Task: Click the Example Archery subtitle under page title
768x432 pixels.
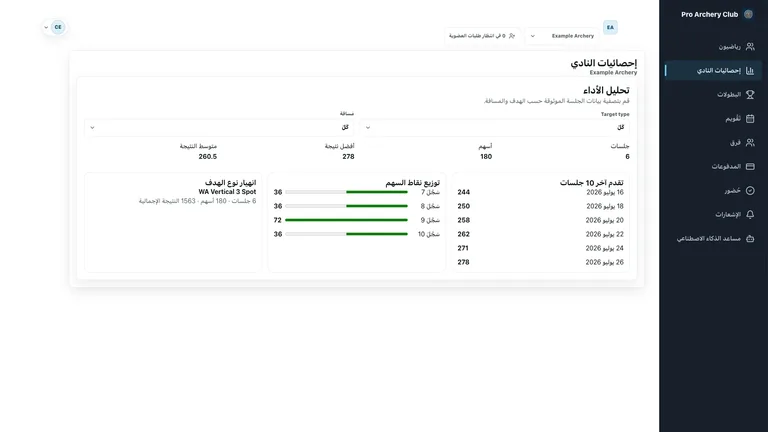Action: 613,72
